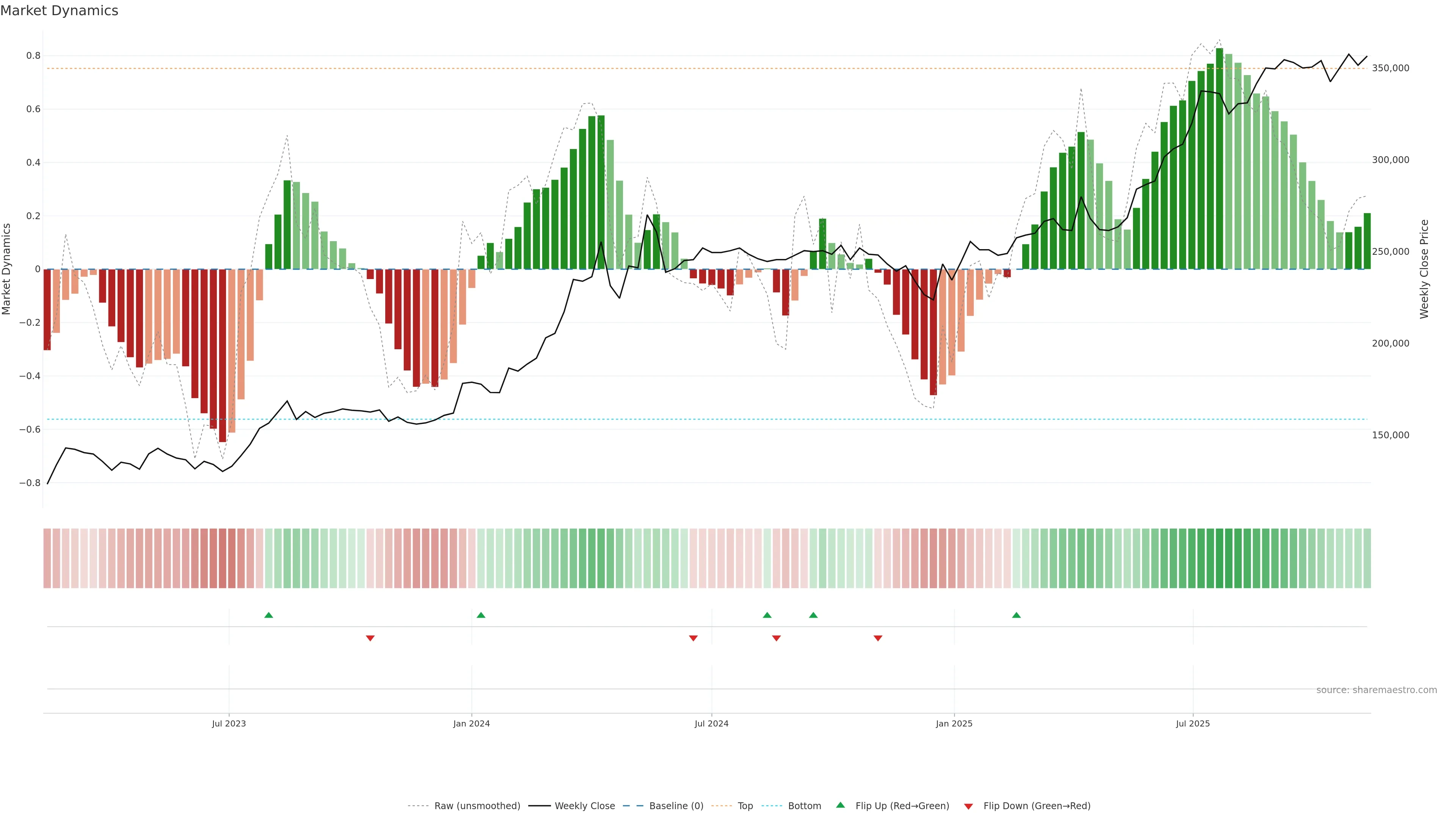1456x819 pixels.
Task: Click the Flip Up green triangle legend icon
Action: [841, 805]
